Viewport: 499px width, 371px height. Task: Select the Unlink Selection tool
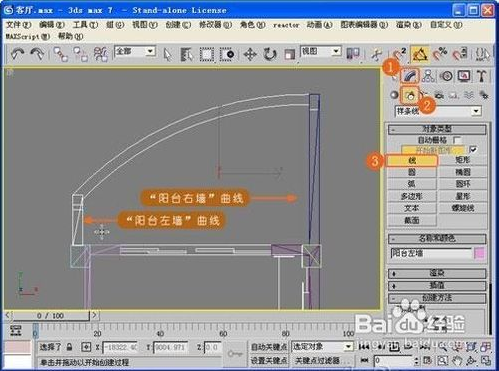point(81,54)
